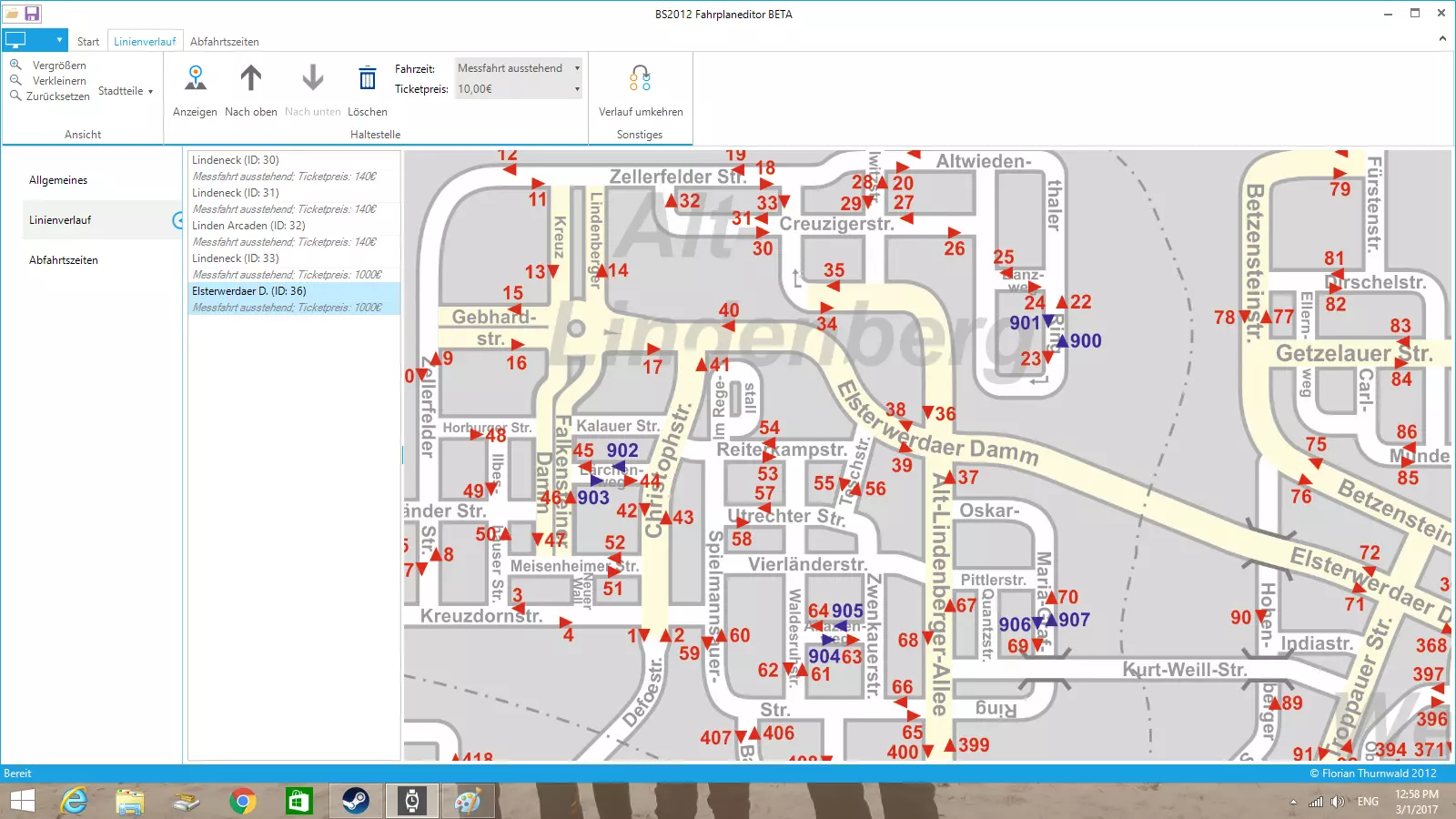Open the Paint palette taskbar icon
The width and height of the screenshot is (1456, 819).
[468, 801]
